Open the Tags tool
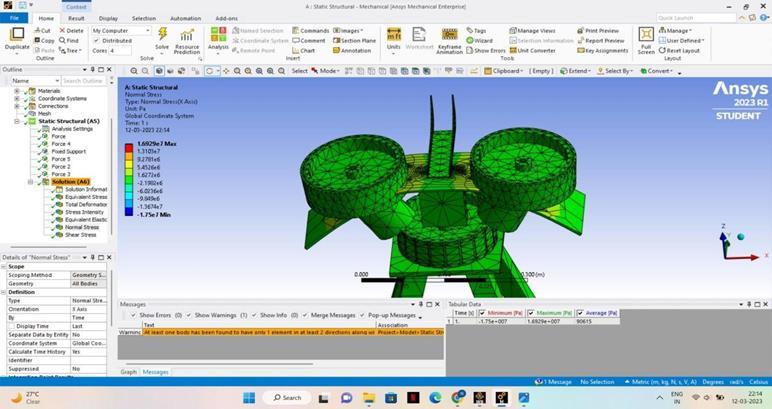772x409 pixels. 476,31
